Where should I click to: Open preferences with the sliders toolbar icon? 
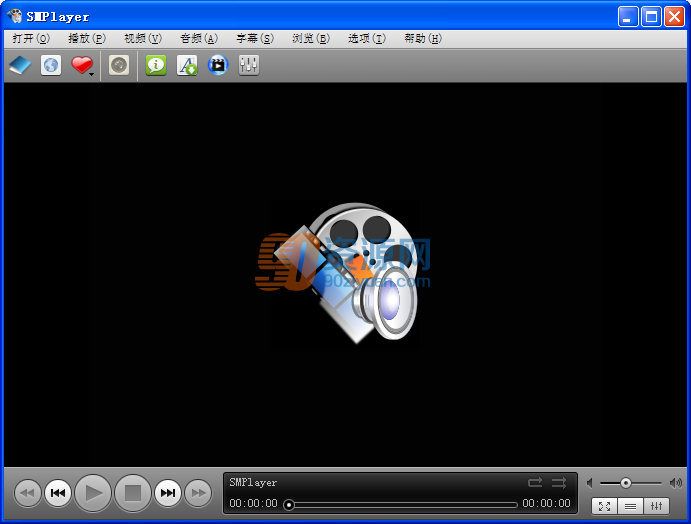249,65
